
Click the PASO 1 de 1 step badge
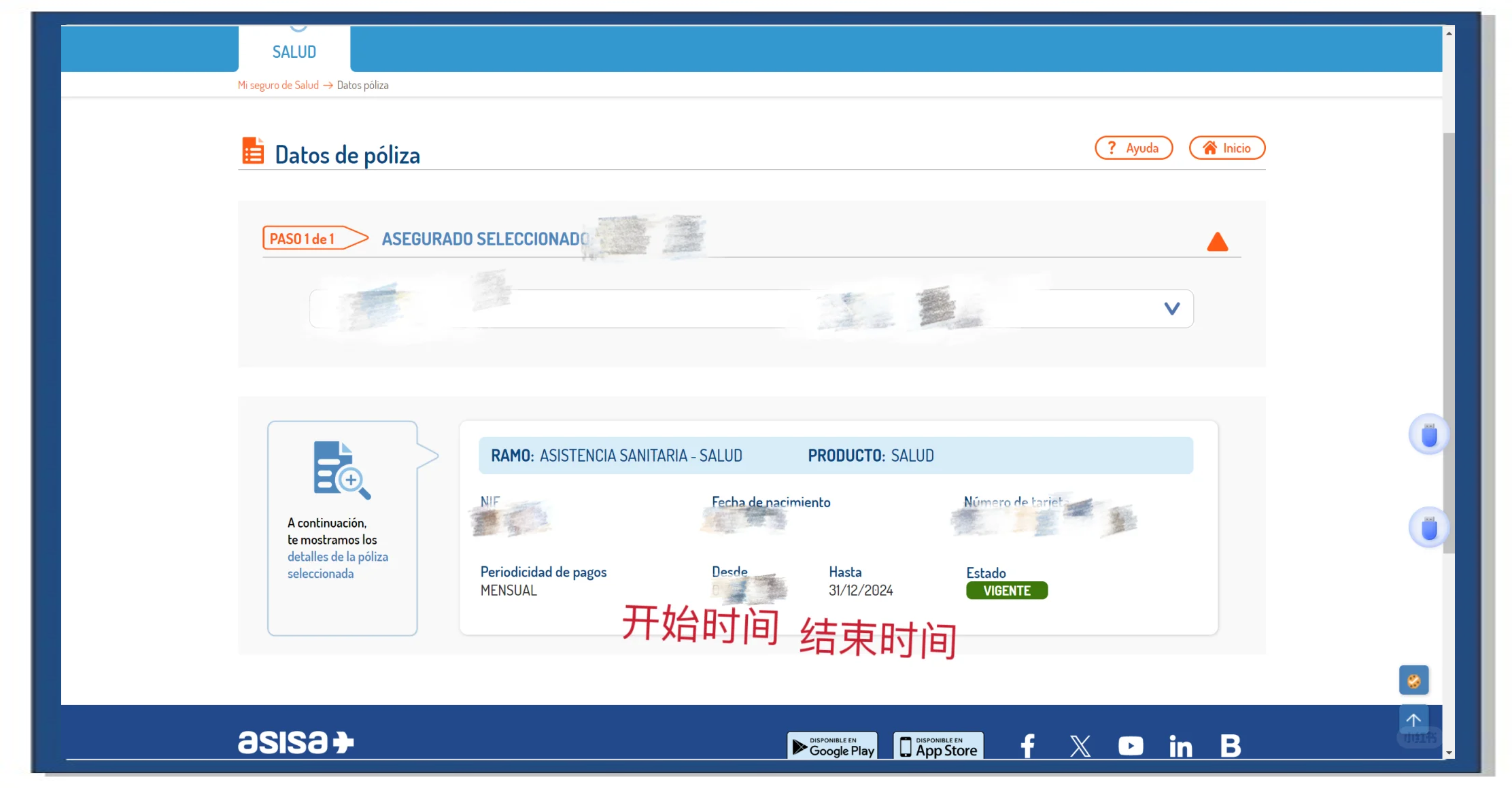315,239
